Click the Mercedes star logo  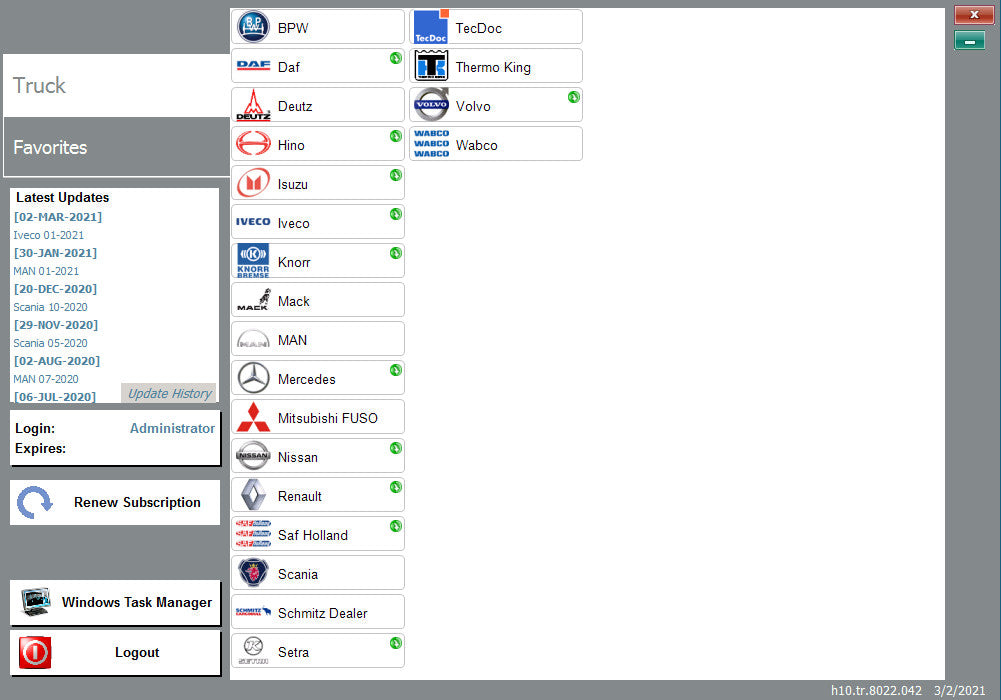point(253,378)
